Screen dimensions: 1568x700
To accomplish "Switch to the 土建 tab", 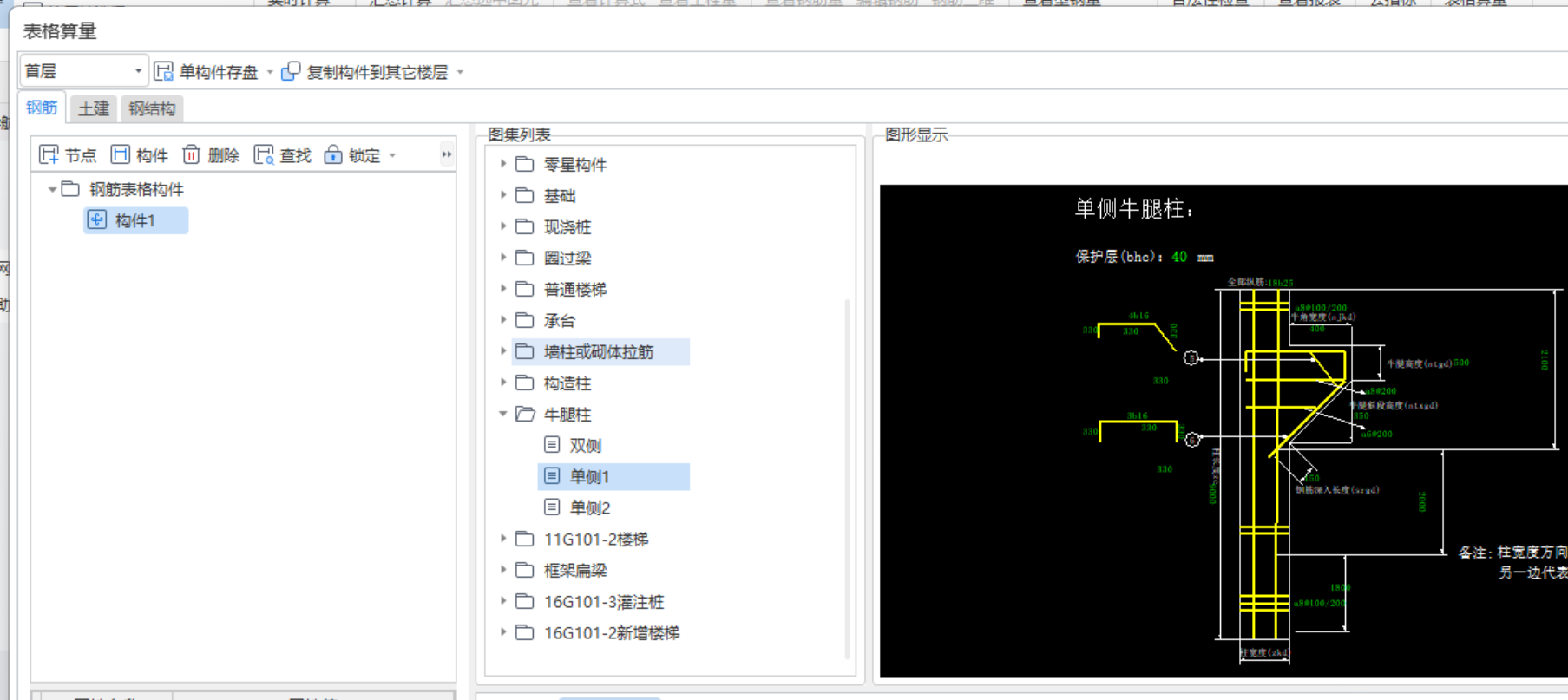I will pos(94,108).
